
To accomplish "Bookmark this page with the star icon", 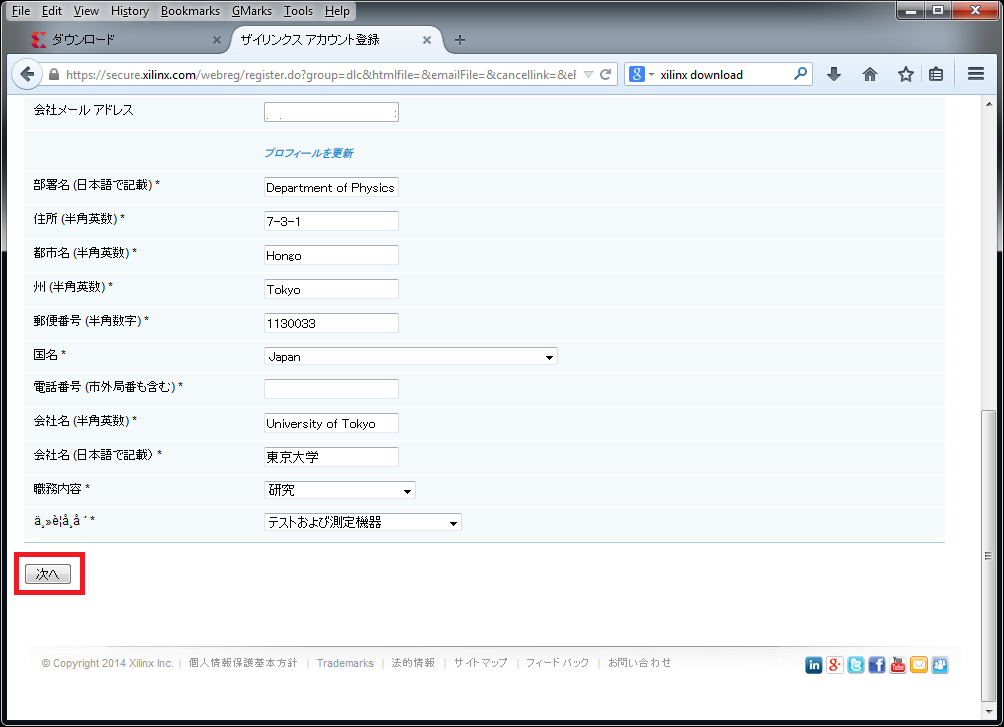I will [x=905, y=74].
